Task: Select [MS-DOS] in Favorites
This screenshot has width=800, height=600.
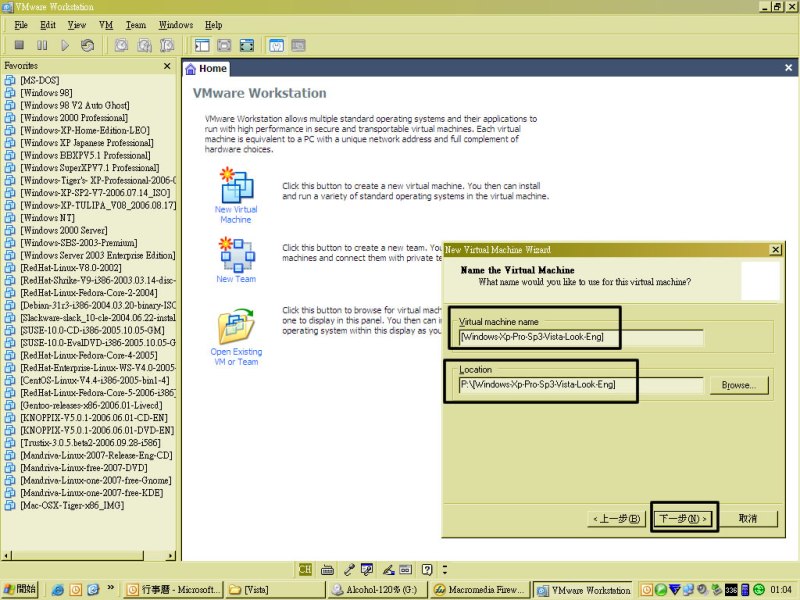Action: click(x=40, y=80)
